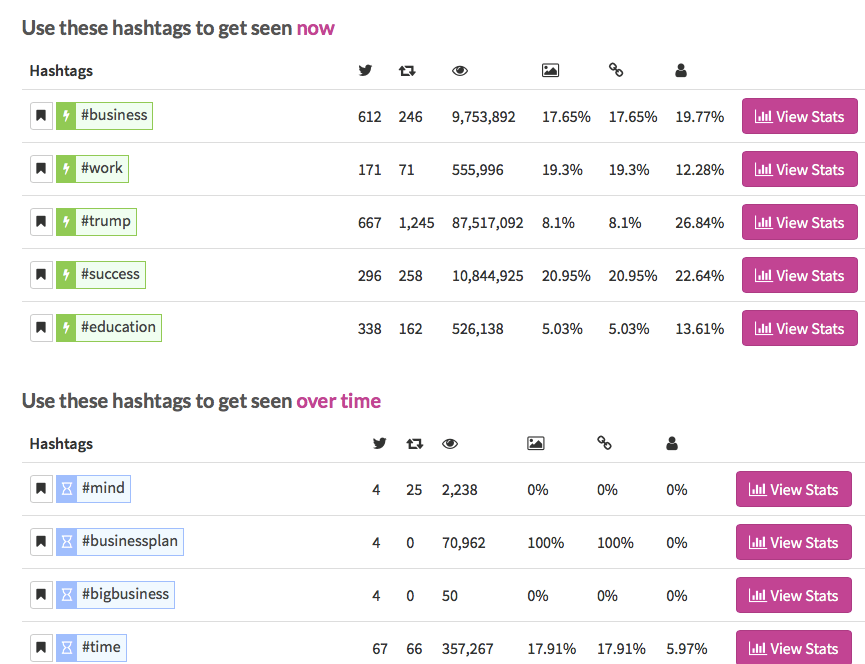Click the eye impressions icon in top table
This screenshot has width=865, height=664.
point(460,71)
